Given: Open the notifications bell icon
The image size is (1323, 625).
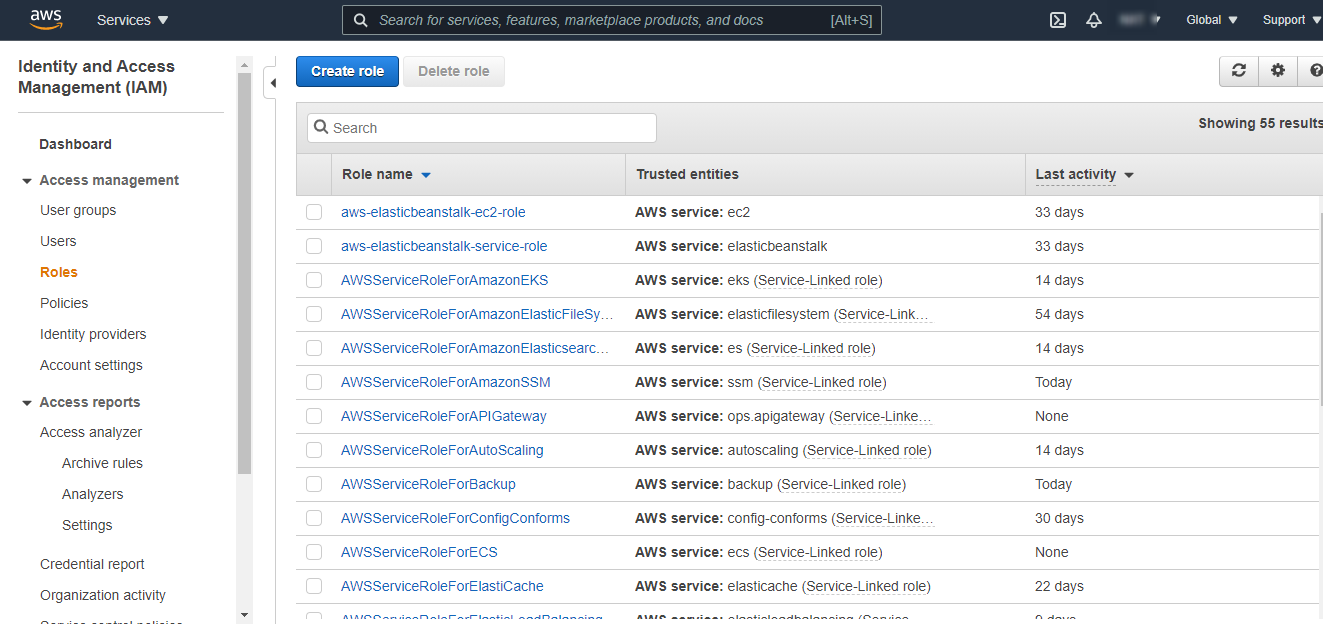Looking at the screenshot, I should (1094, 20).
